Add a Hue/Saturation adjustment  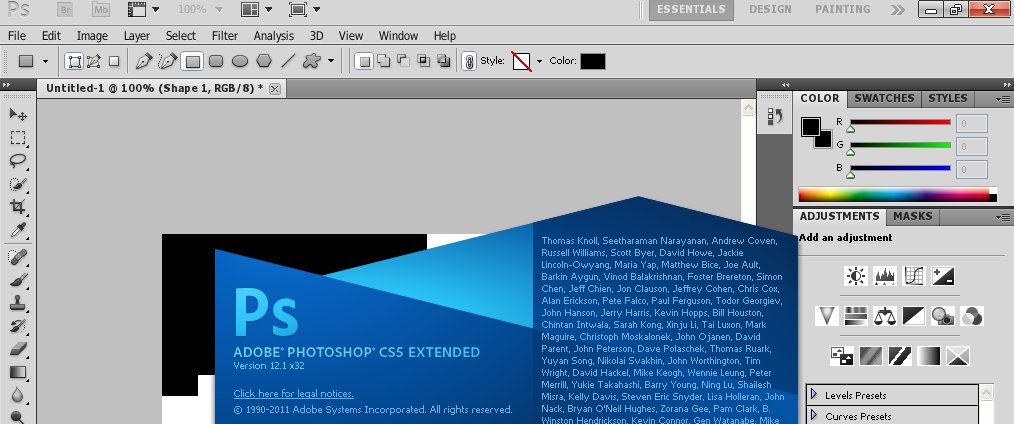(x=856, y=316)
